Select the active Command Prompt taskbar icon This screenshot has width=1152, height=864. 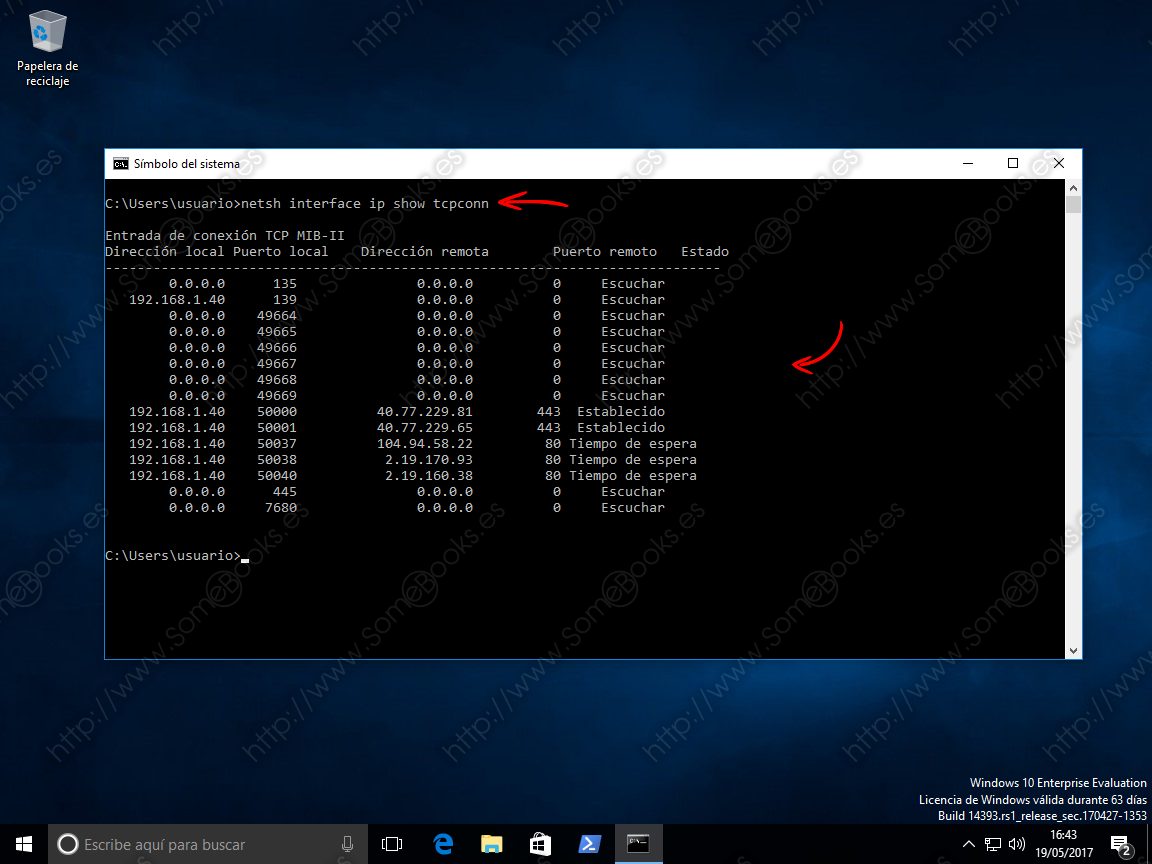point(637,843)
